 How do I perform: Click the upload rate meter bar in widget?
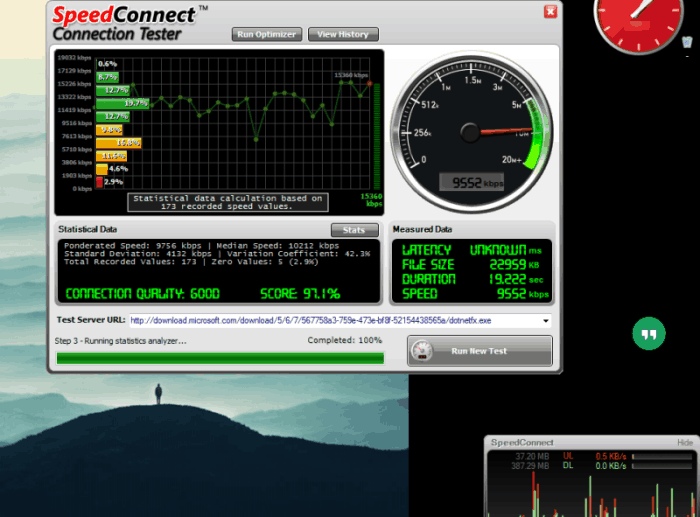[662, 457]
